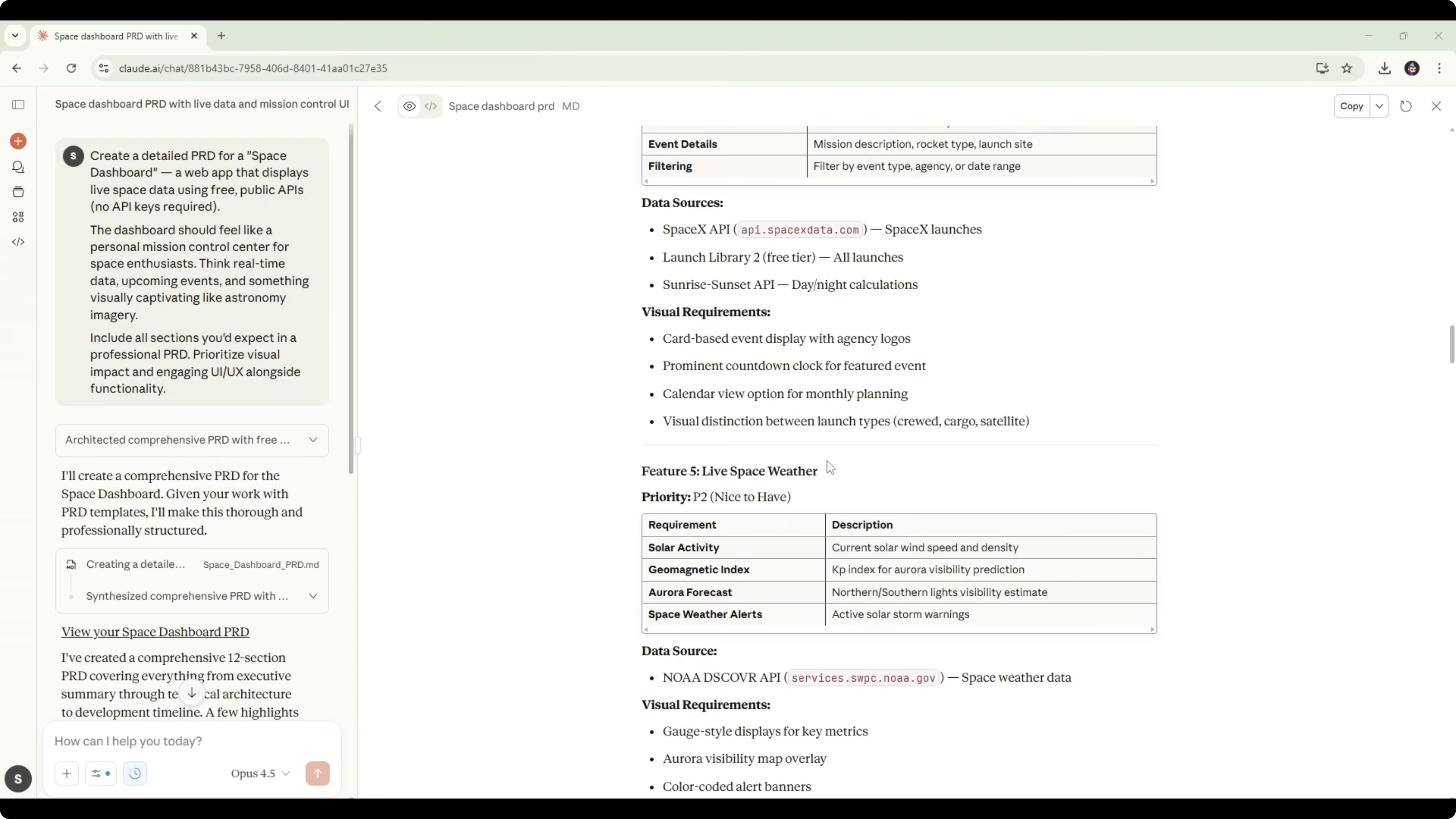This screenshot has height=819, width=1456.
Task: Open View your Space Dashboard PRD link
Action: (x=155, y=632)
